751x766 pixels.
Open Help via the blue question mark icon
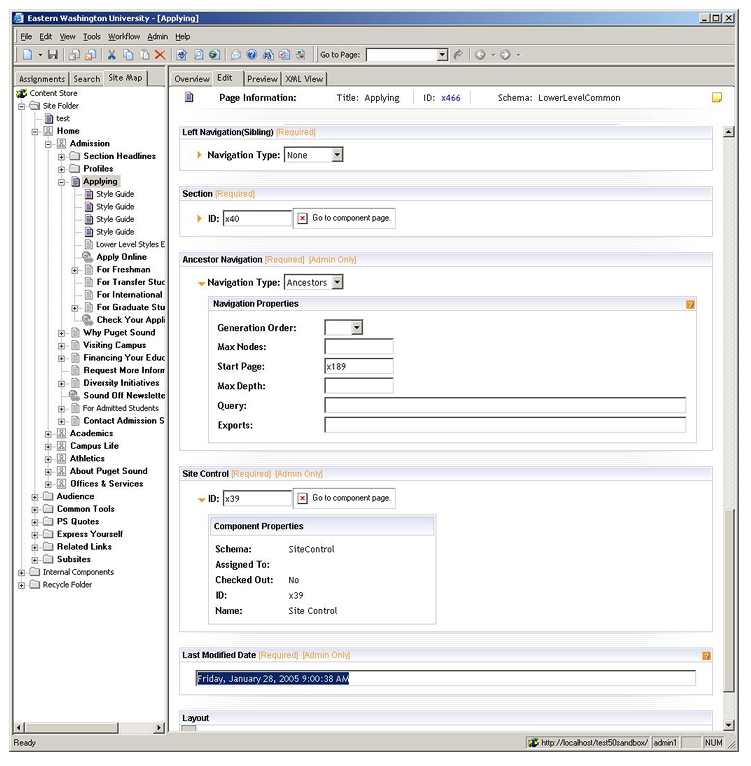click(252, 55)
